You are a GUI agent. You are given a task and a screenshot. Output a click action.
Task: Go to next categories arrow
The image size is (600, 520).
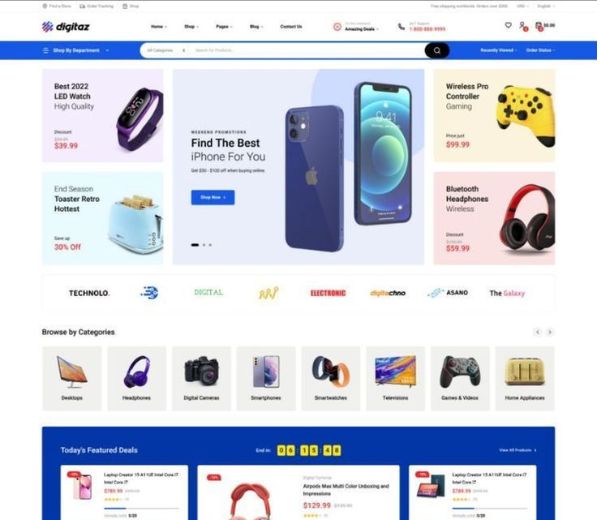(x=549, y=332)
